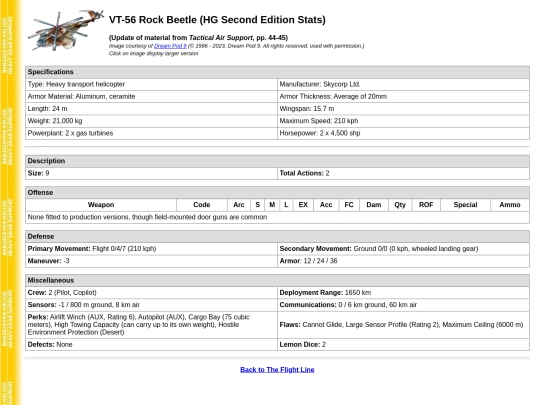Click the 'Size: 9' cell
Viewport: 540px width, 405px height.
pyautogui.click(x=151, y=173)
